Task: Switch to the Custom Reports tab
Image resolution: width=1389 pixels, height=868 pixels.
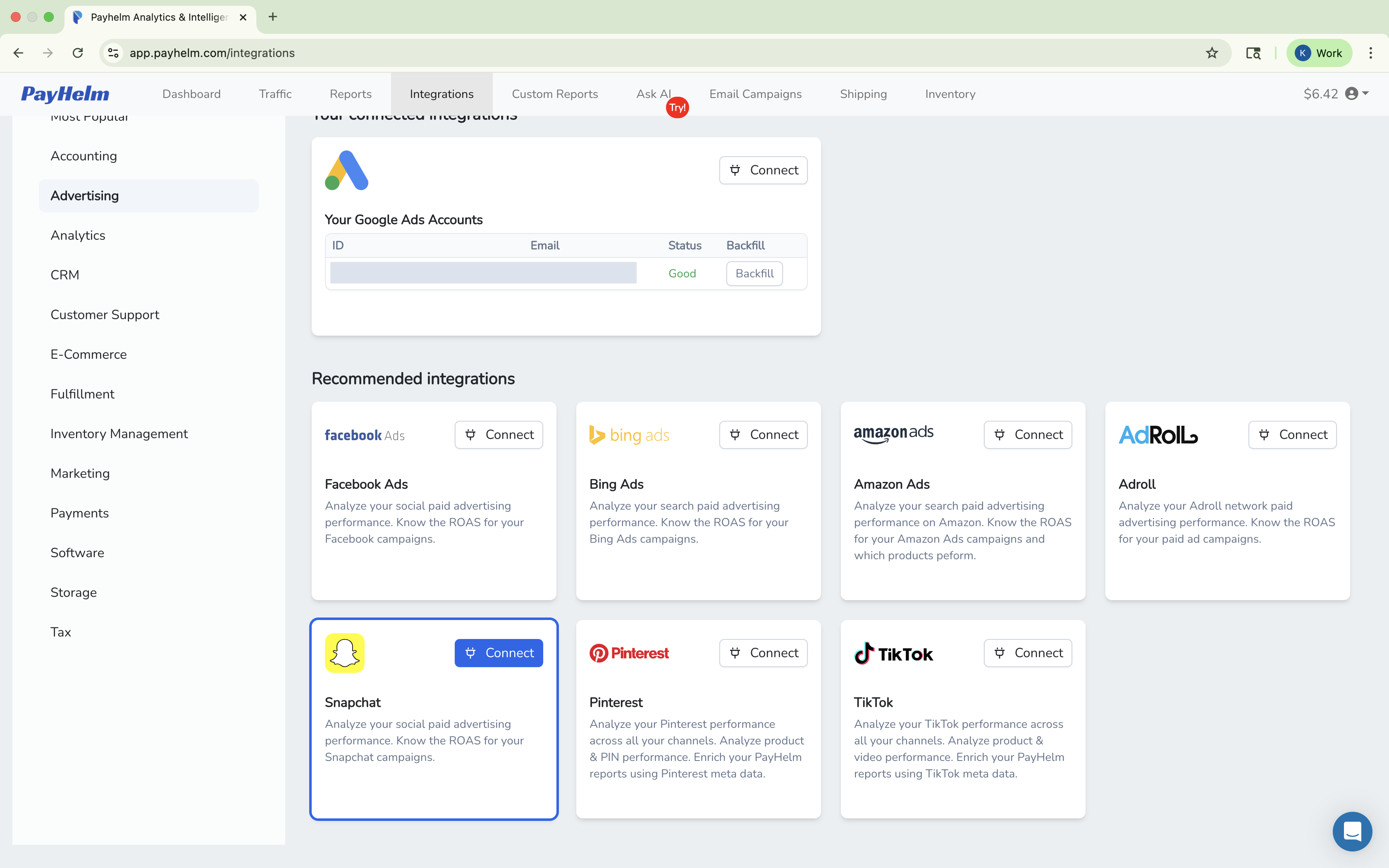Action: 554,93
